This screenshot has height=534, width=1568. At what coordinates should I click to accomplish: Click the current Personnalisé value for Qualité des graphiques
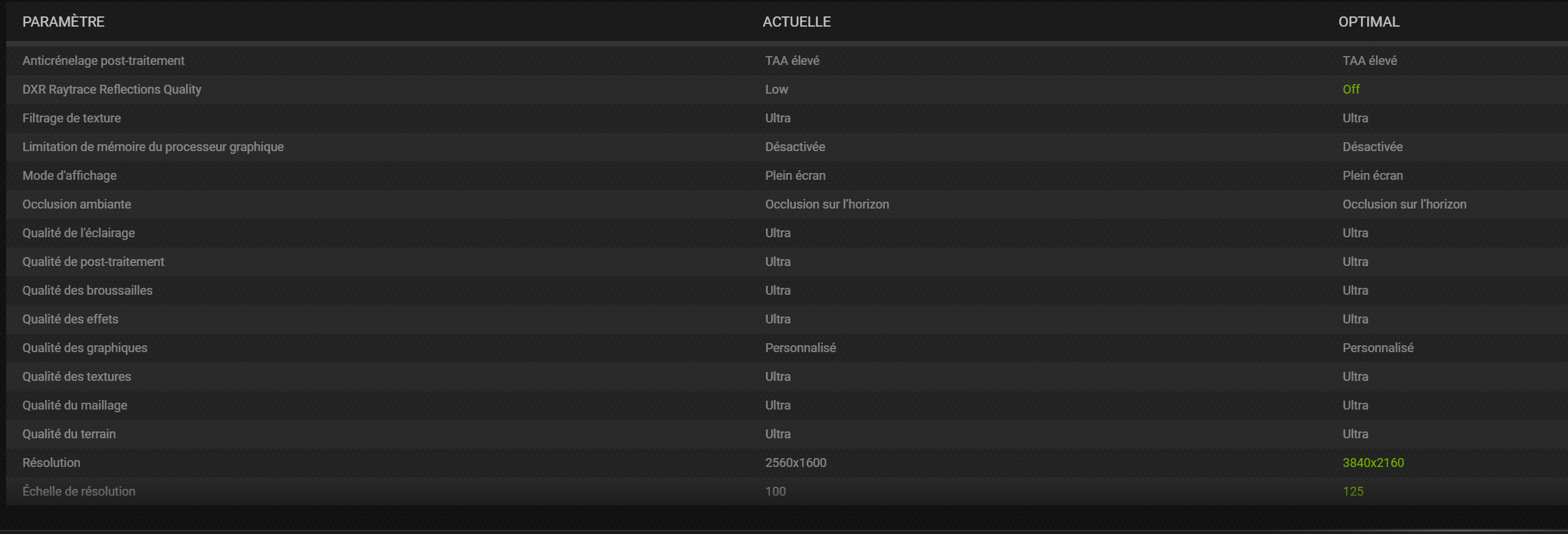[800, 348]
